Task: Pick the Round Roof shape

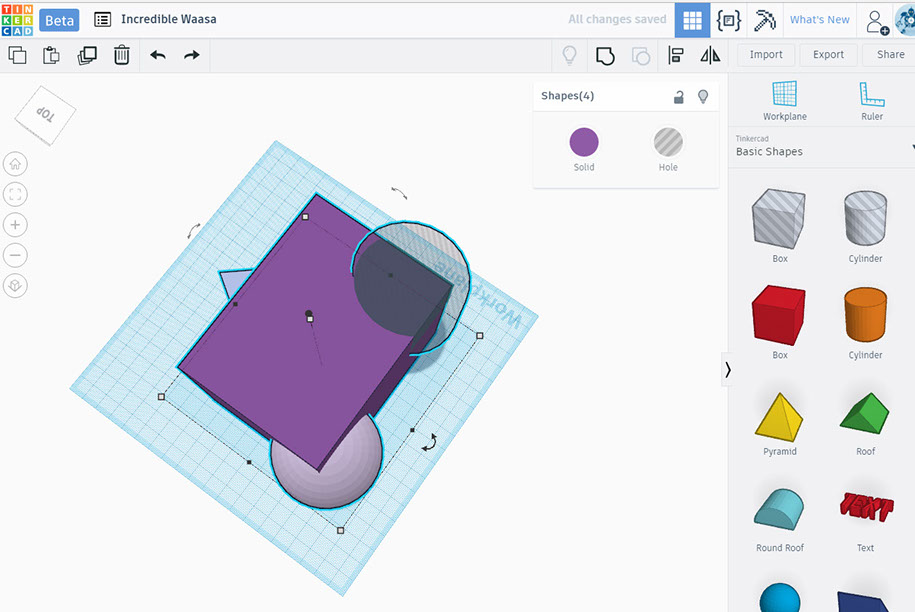Action: [x=779, y=509]
